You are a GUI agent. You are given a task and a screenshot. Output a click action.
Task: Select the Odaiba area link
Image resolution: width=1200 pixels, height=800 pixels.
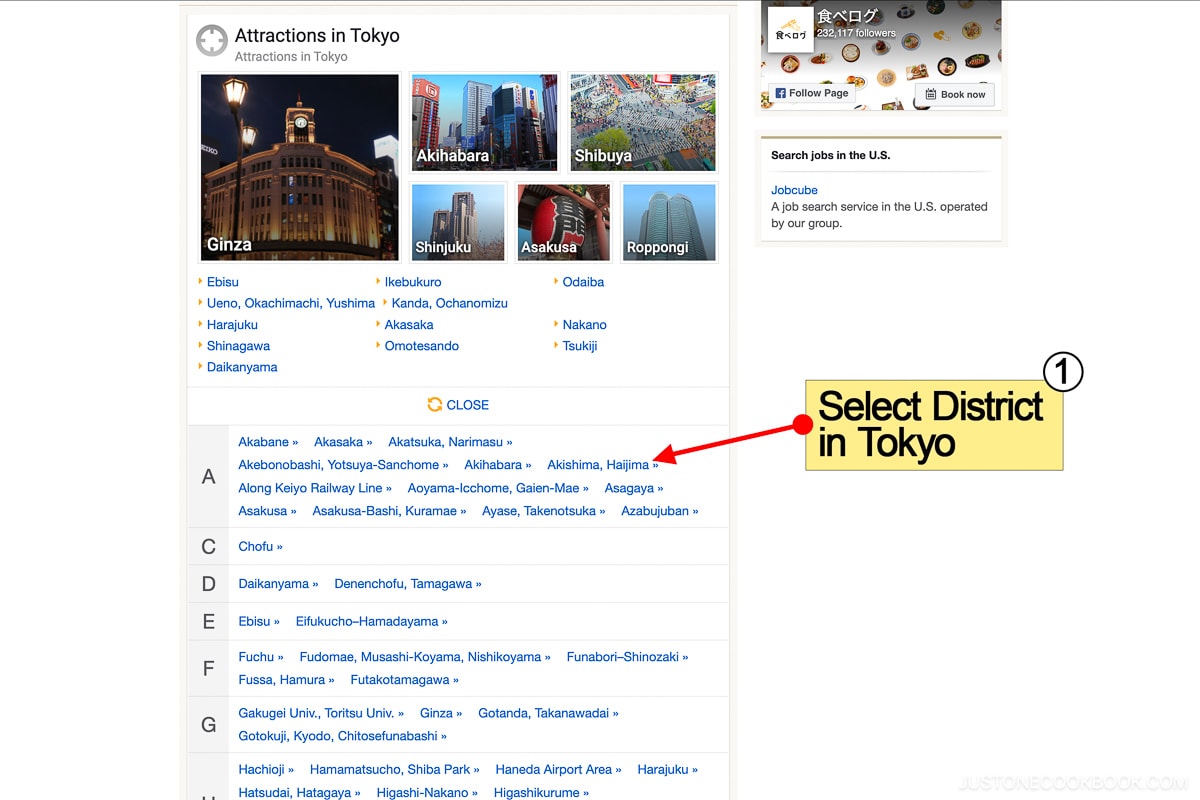pyautogui.click(x=583, y=282)
